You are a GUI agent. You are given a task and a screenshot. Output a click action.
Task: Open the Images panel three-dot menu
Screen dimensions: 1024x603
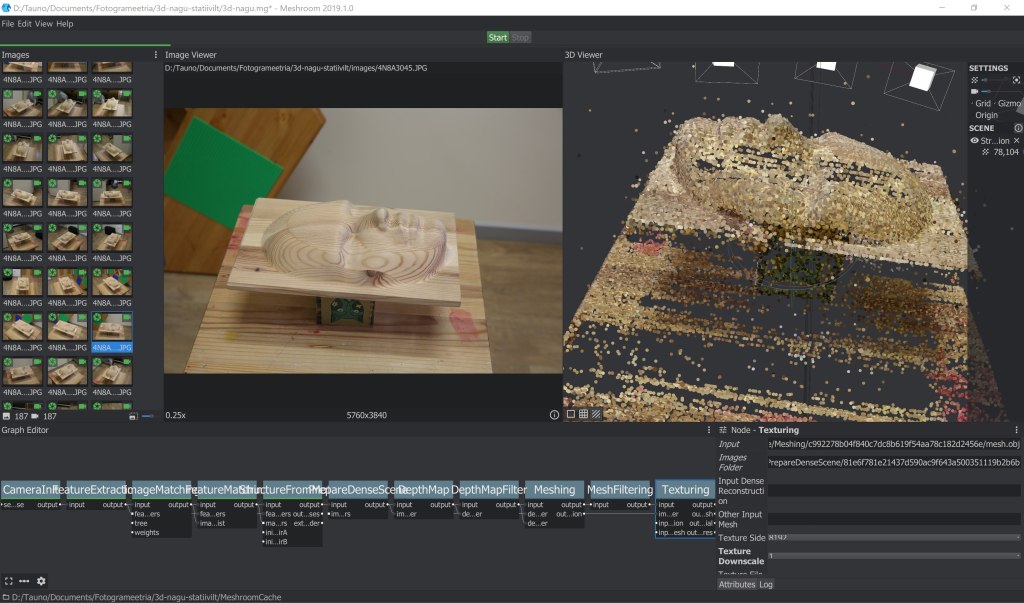(155, 55)
